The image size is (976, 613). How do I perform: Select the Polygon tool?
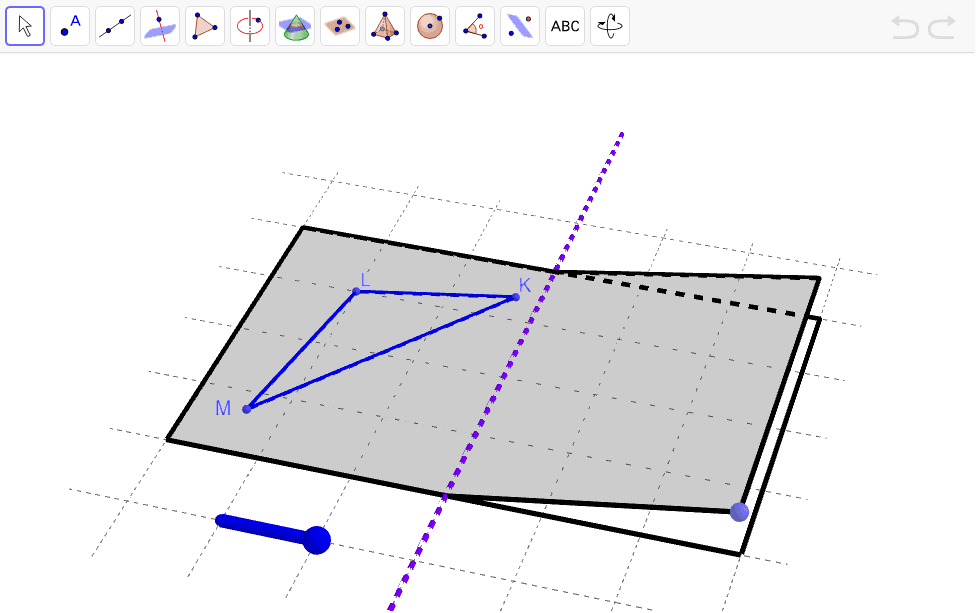point(205,26)
